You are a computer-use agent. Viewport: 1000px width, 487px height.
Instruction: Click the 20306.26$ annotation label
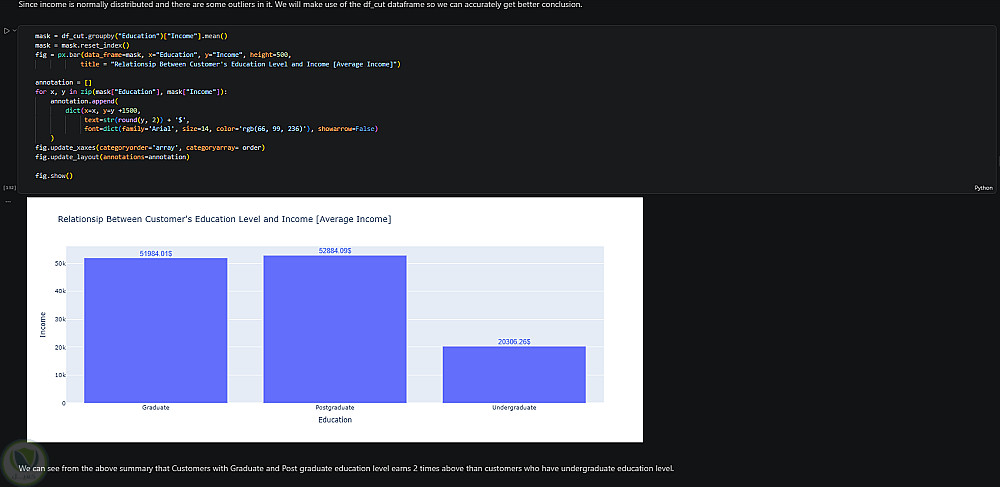[514, 342]
